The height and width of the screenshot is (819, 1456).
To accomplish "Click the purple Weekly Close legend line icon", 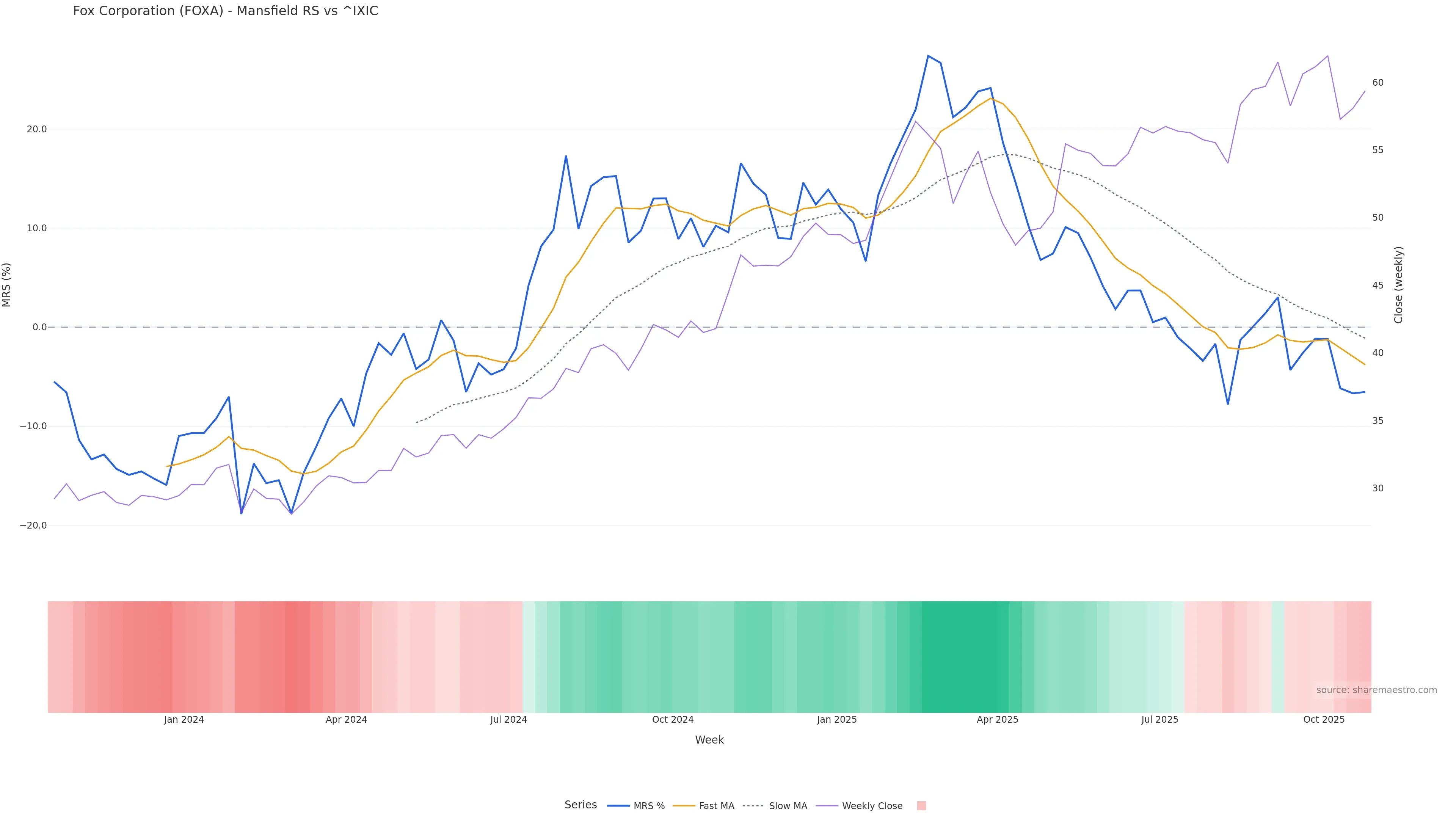I will 827,806.
